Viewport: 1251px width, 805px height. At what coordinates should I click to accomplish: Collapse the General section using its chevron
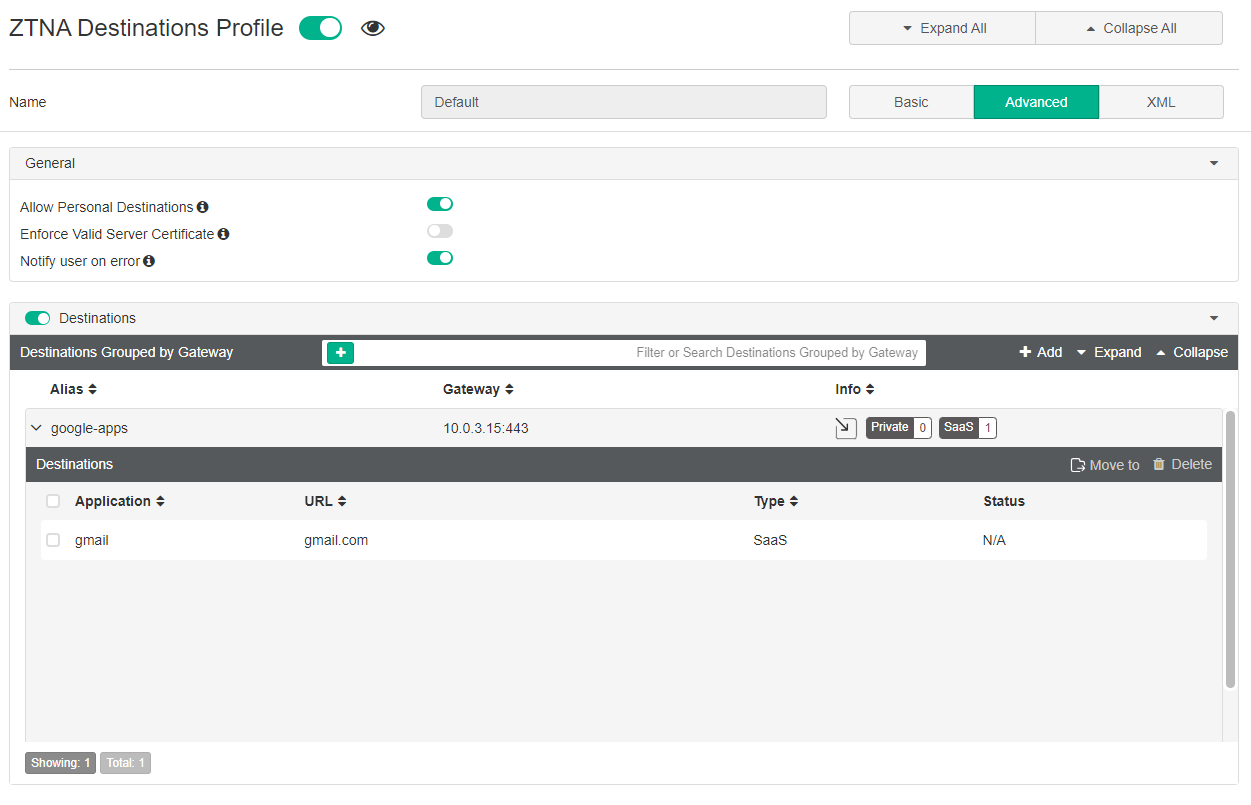click(1213, 163)
